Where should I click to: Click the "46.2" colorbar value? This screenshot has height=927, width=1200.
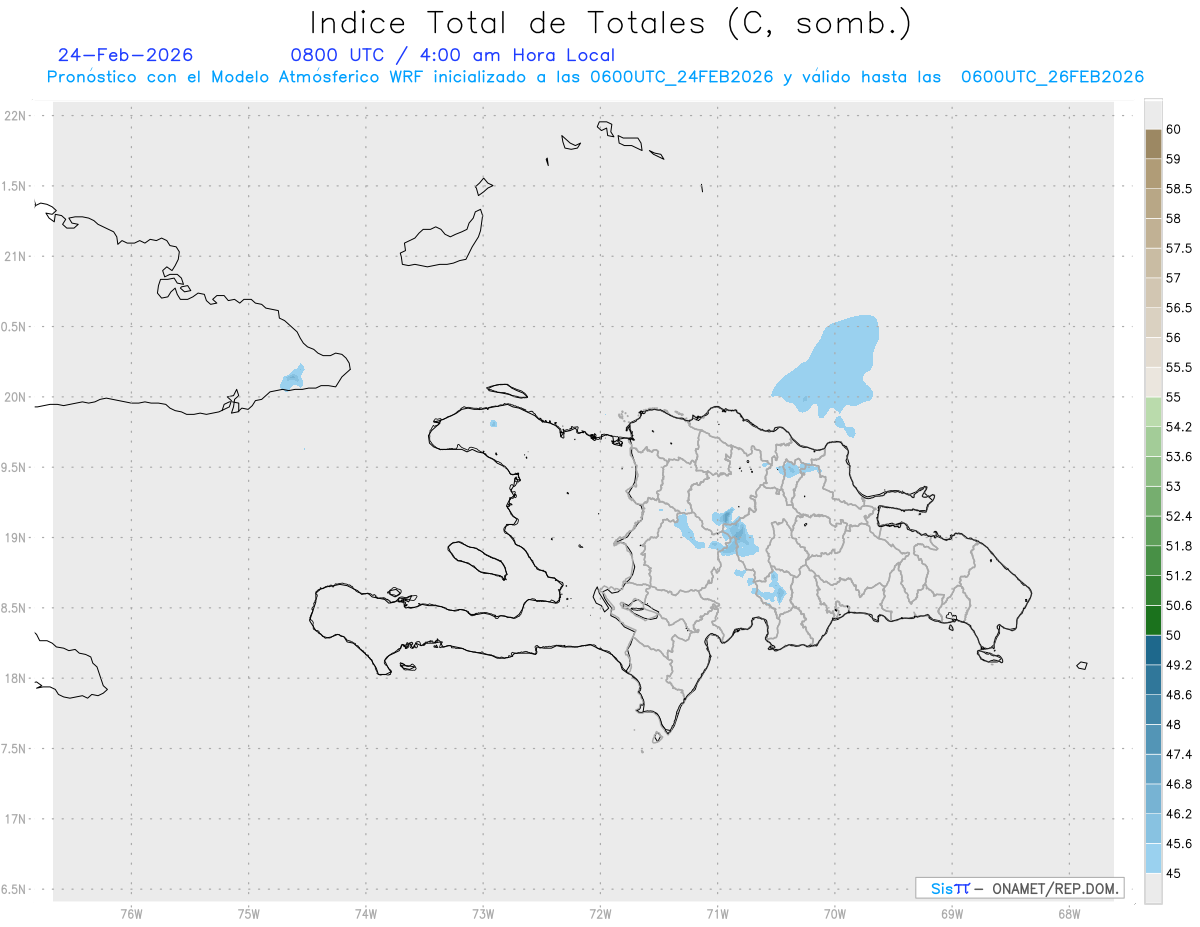tap(1179, 814)
